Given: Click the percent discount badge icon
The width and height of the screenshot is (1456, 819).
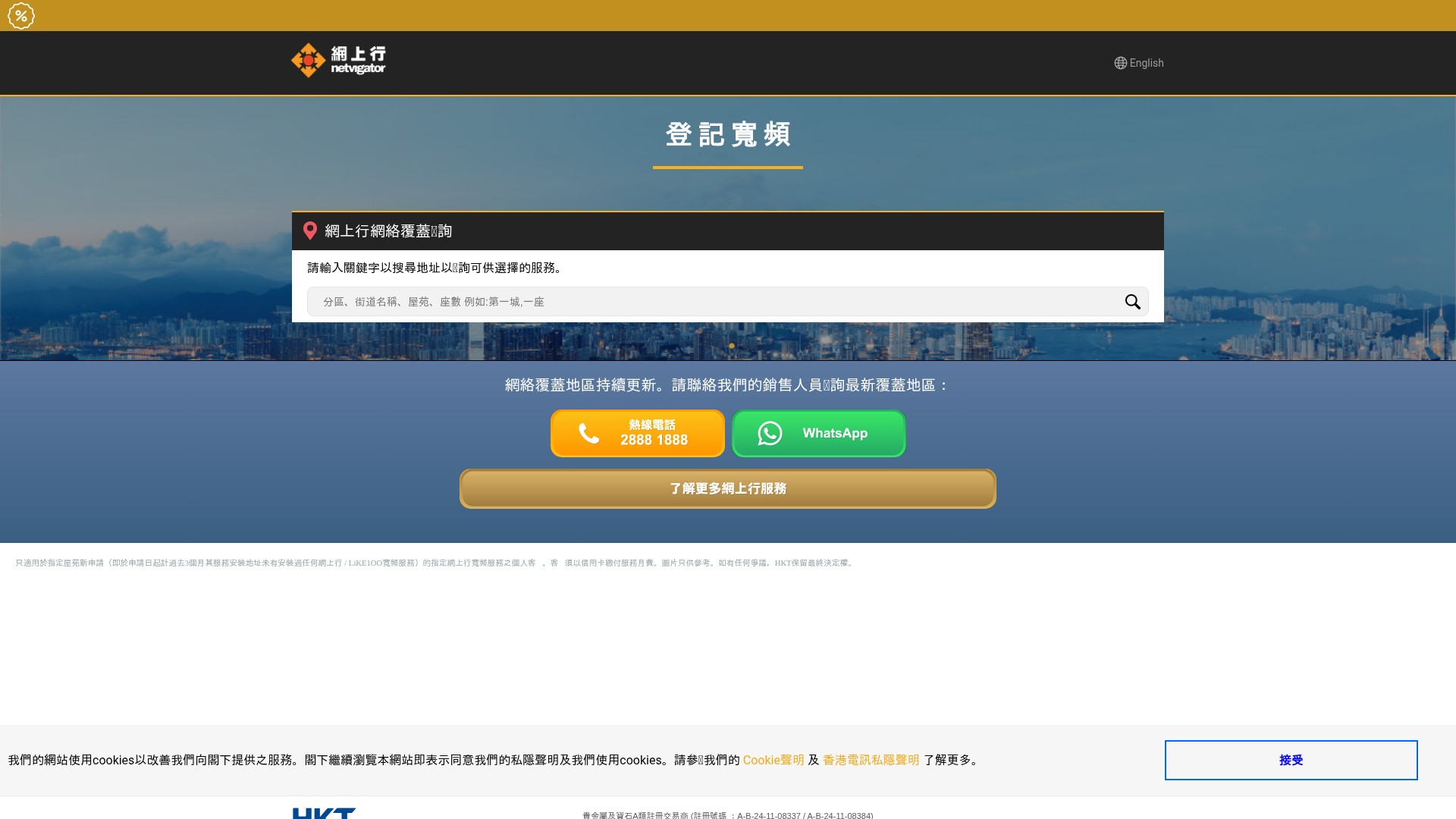Looking at the screenshot, I should (21, 16).
